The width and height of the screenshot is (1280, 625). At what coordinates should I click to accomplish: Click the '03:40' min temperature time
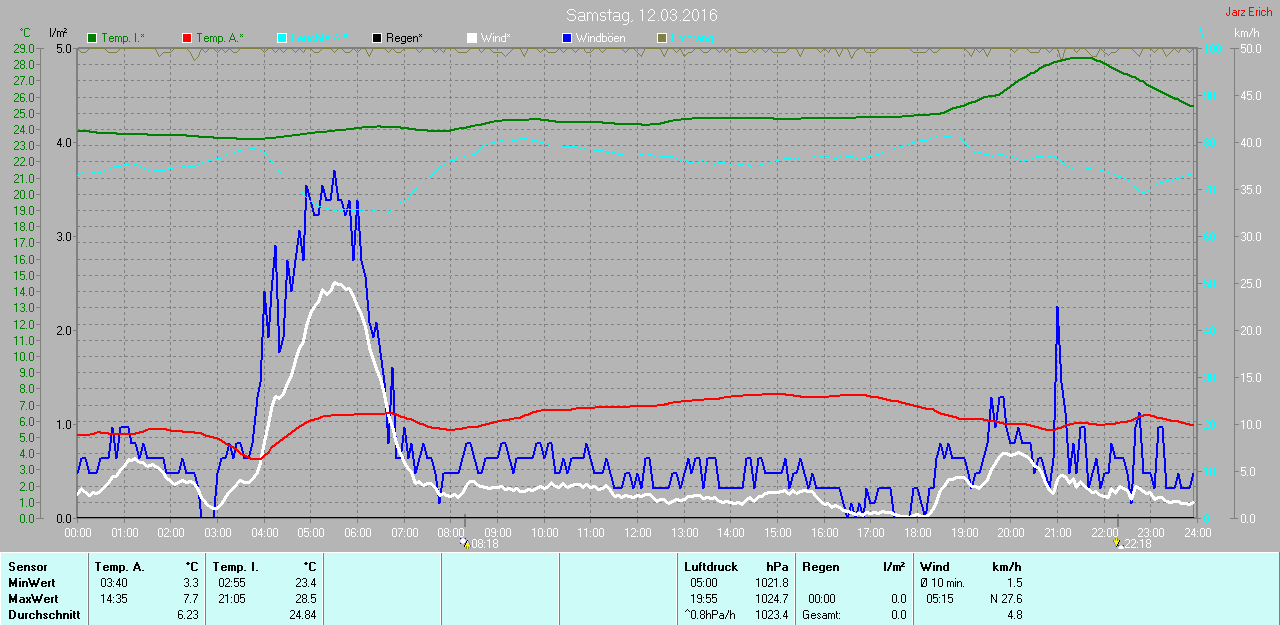[x=114, y=582]
